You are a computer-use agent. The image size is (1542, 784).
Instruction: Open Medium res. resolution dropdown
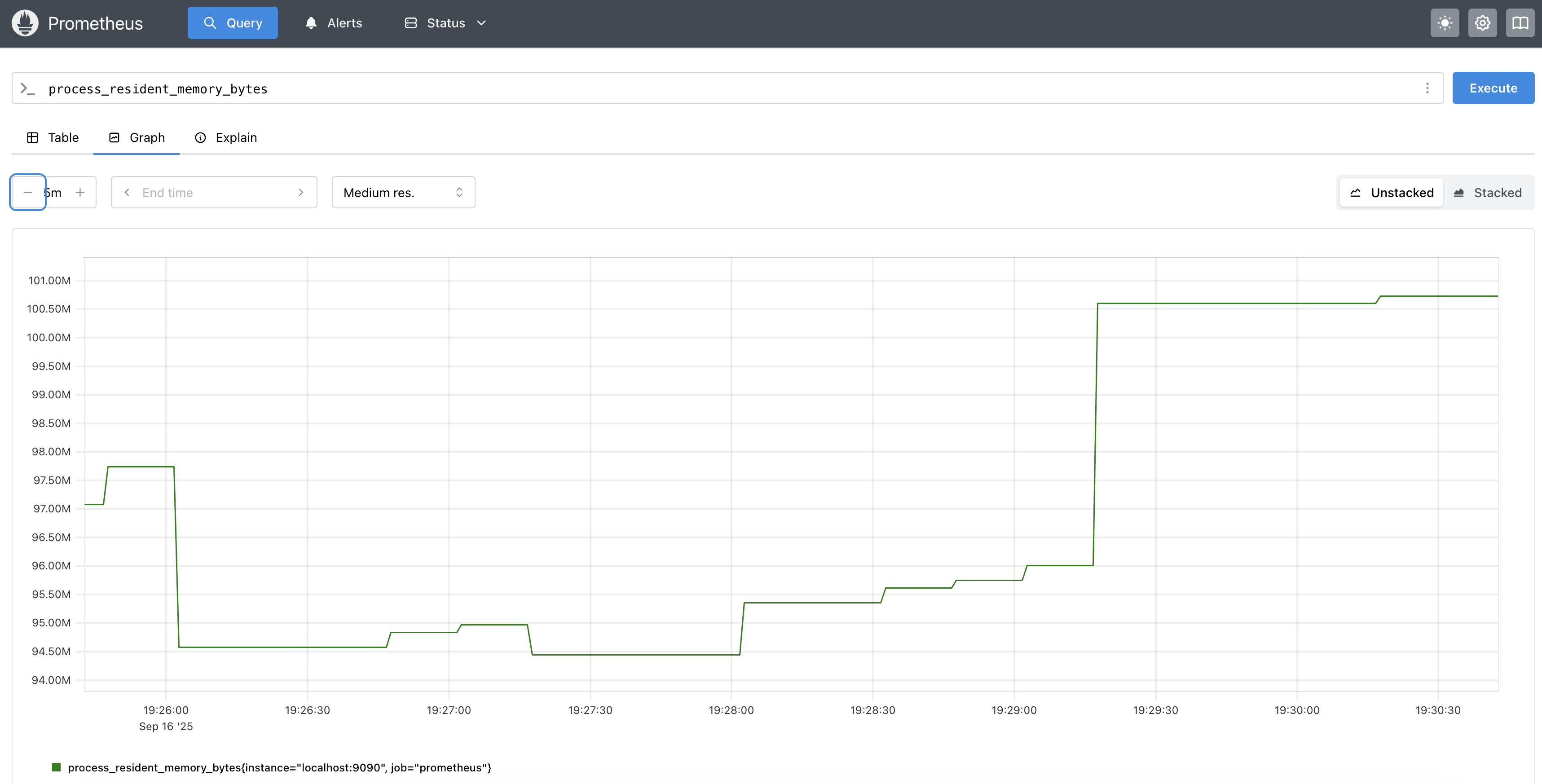[403, 193]
